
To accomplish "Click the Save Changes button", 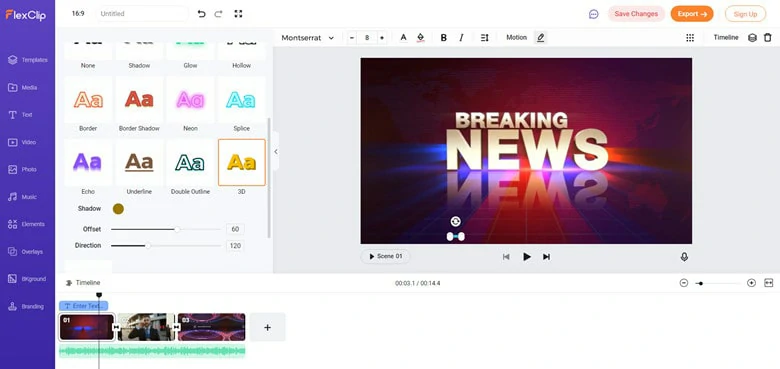I will pos(636,14).
